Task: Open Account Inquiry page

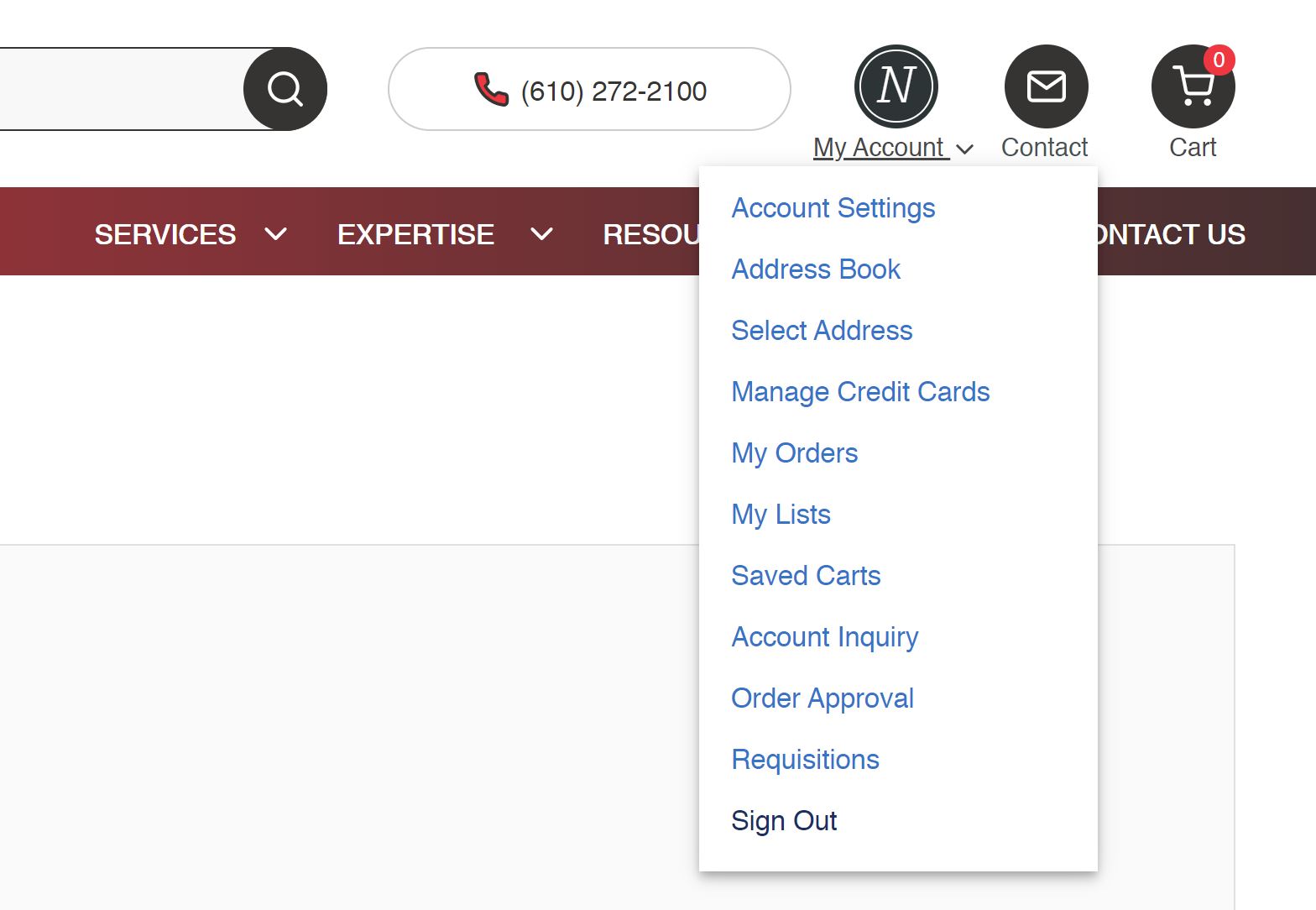Action: [824, 637]
